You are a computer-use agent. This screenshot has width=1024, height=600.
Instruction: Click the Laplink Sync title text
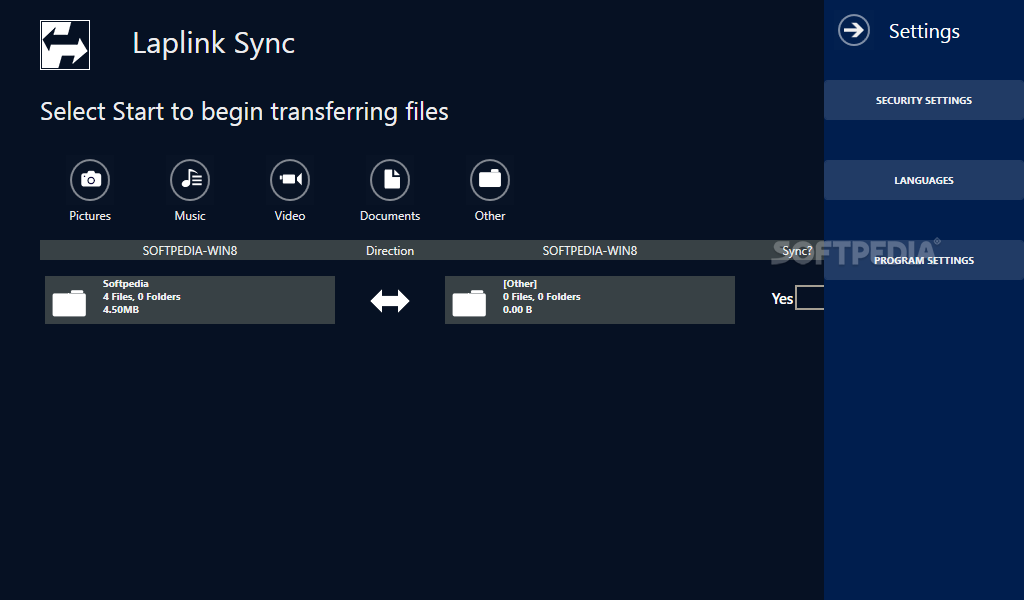(214, 44)
